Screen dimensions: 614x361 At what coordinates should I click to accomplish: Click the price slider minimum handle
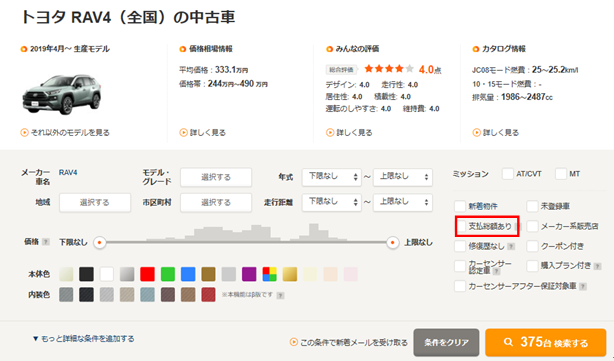pos(99,243)
